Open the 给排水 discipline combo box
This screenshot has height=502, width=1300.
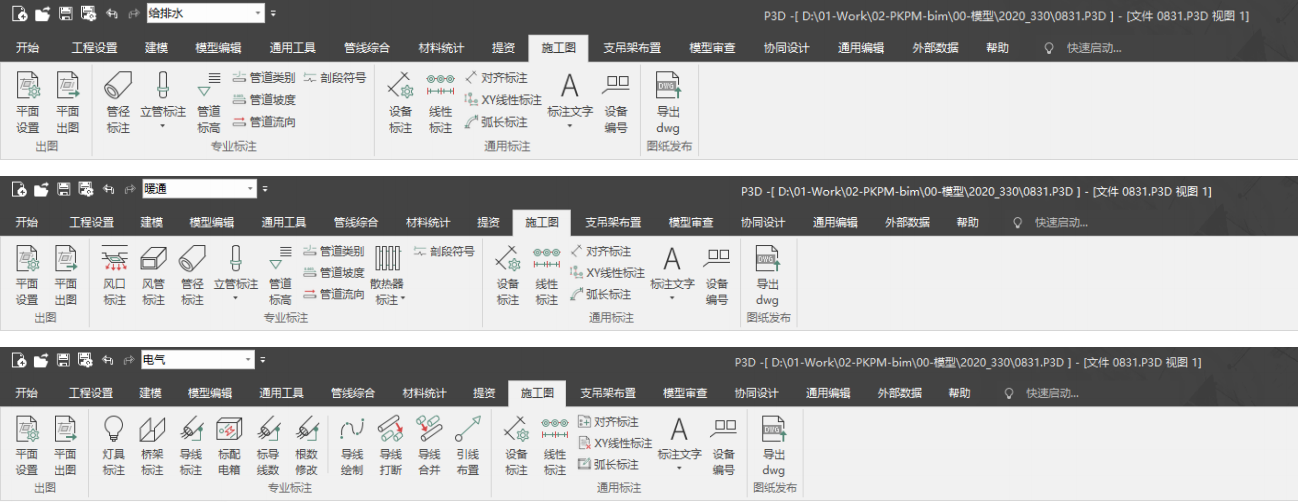[205, 14]
